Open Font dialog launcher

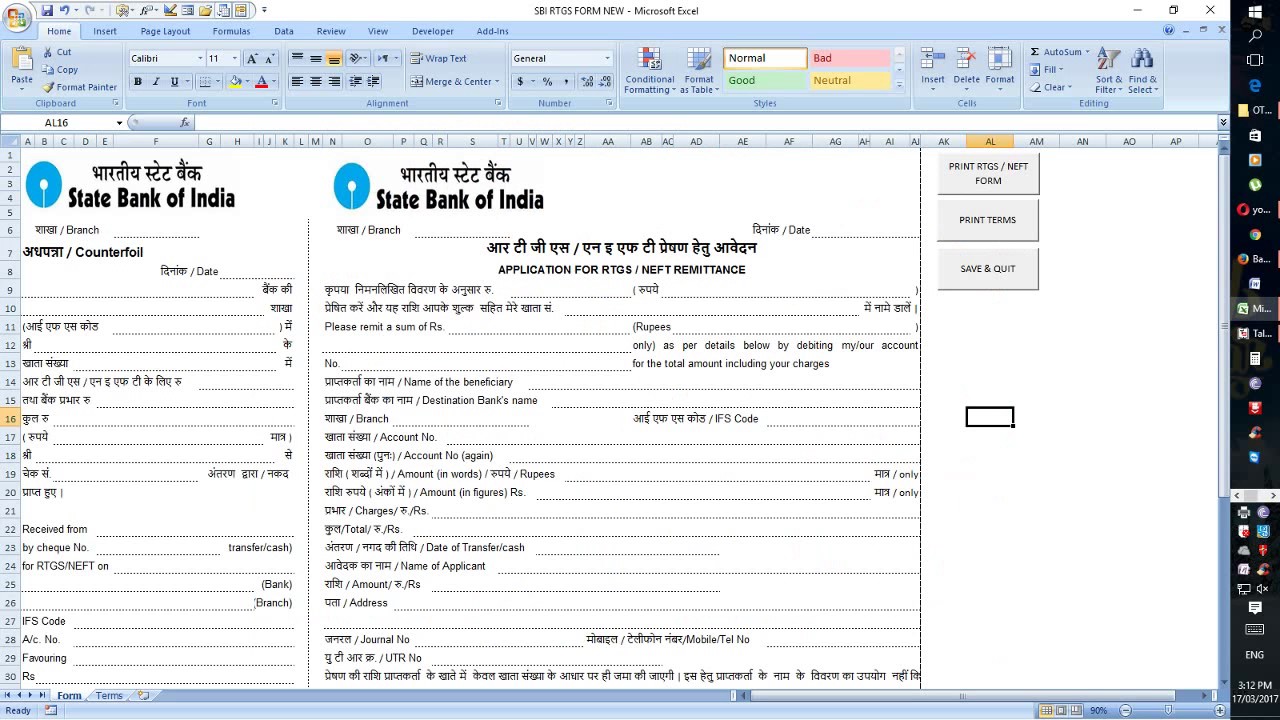click(275, 103)
